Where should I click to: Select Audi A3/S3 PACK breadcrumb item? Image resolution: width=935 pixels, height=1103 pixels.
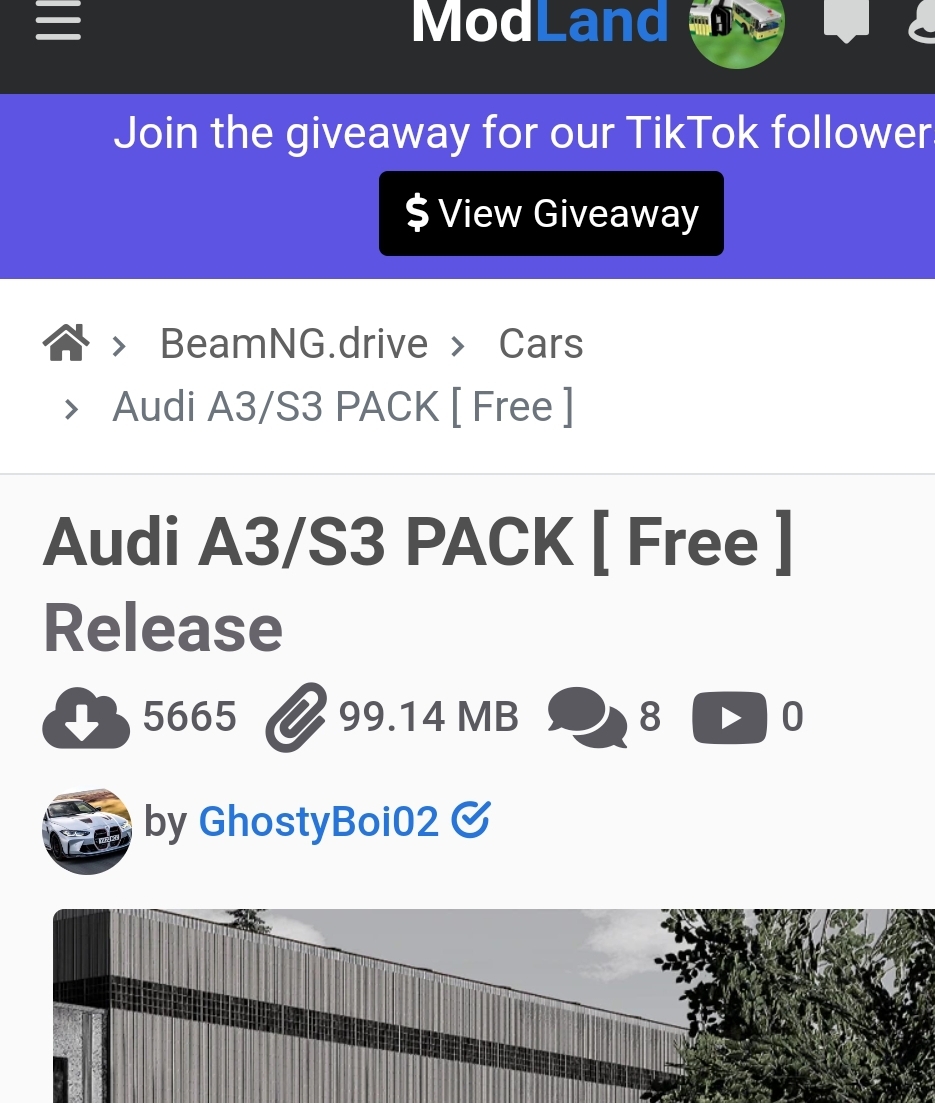point(343,407)
